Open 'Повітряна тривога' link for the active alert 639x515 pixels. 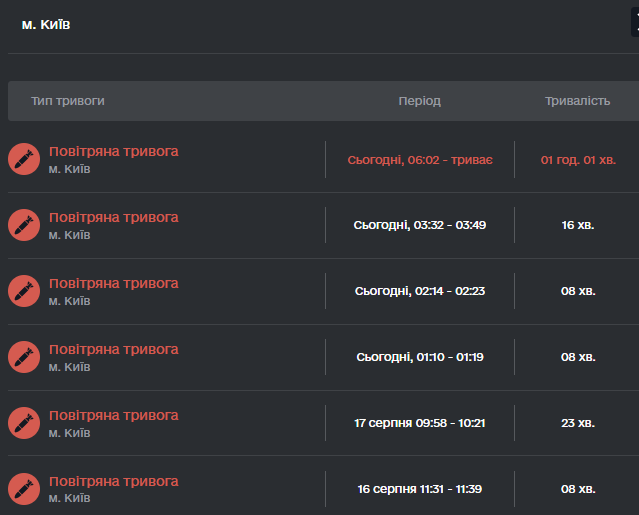114,152
